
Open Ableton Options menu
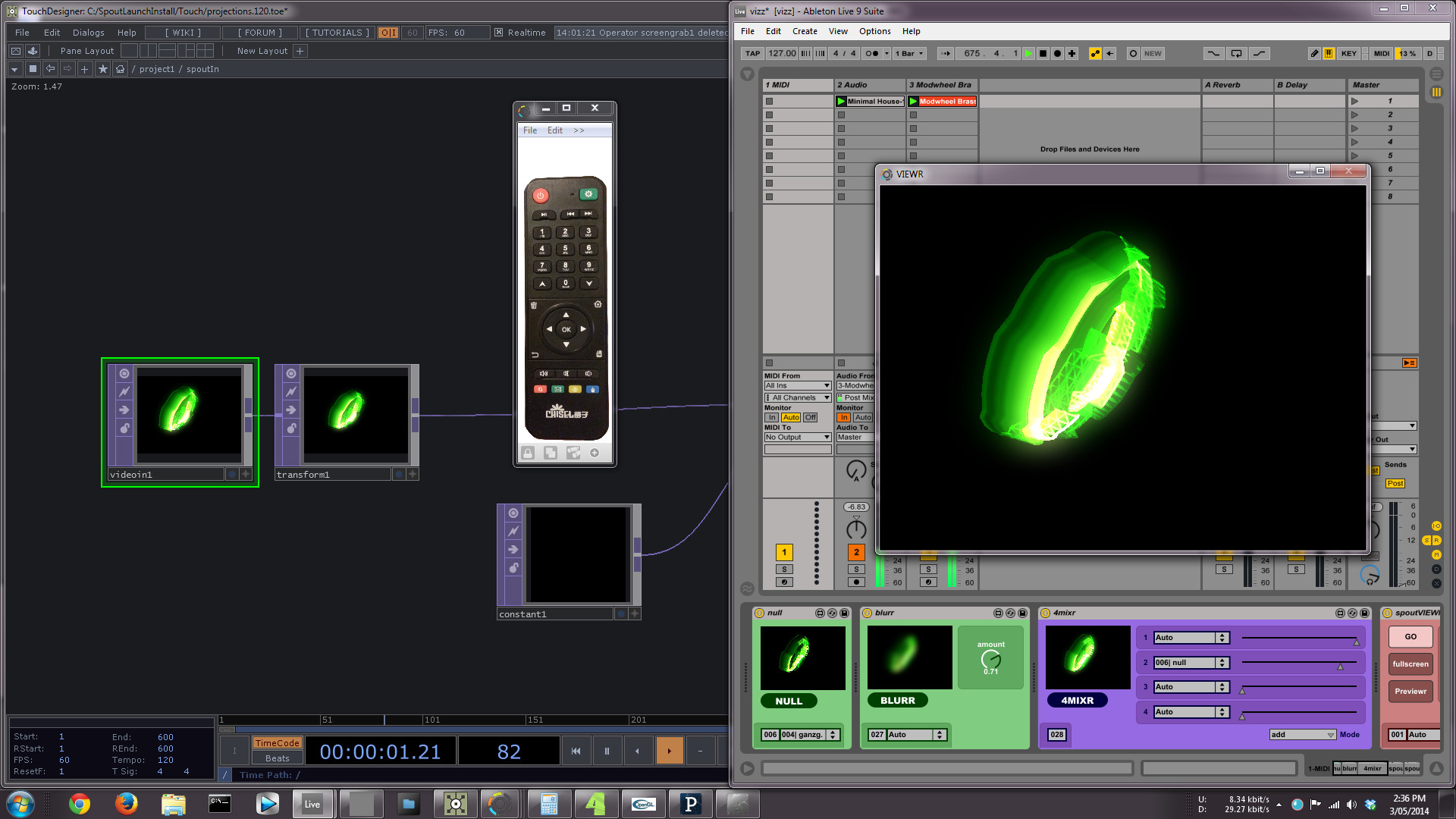click(875, 31)
